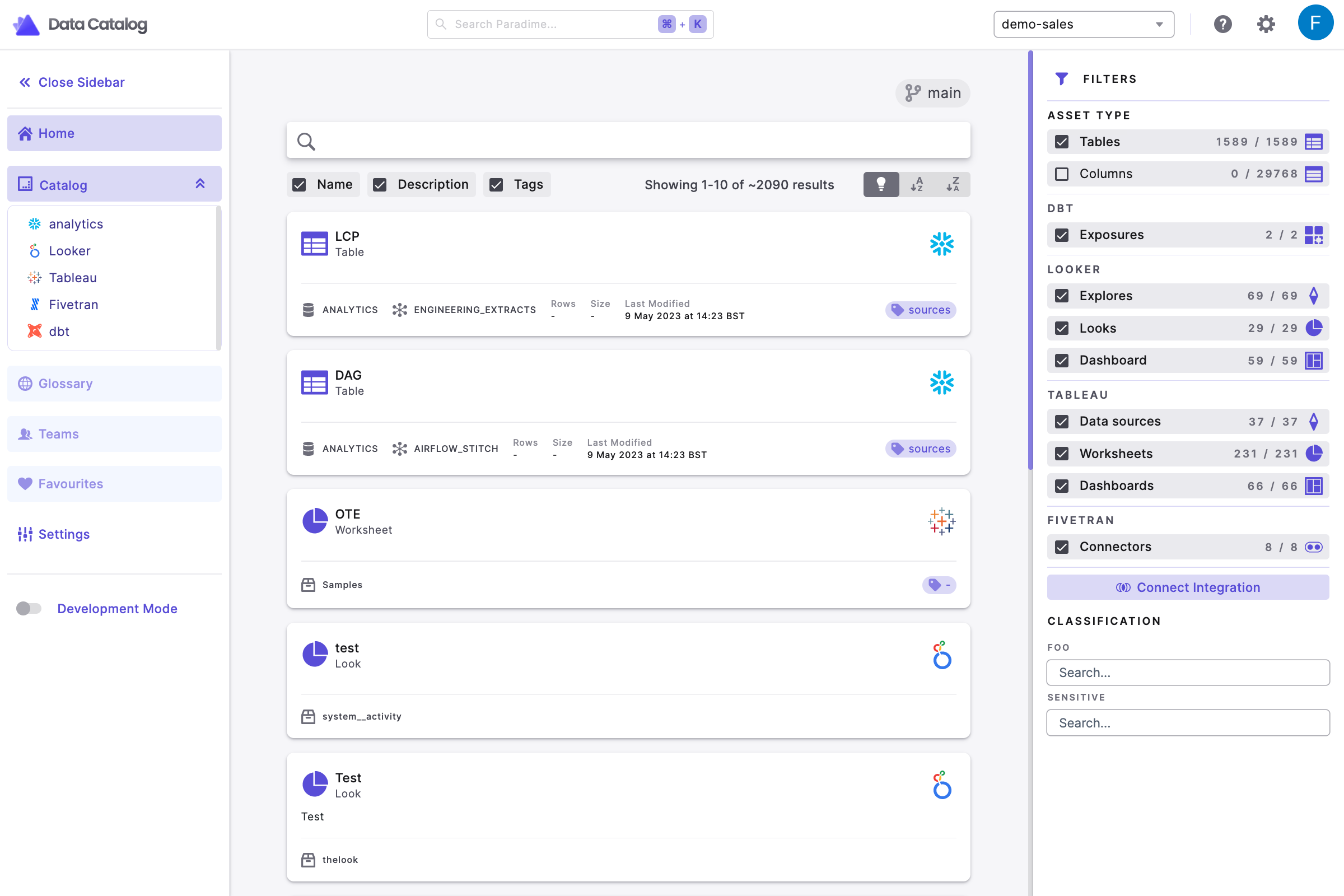Click the Paradime logo icon
The height and width of the screenshot is (896, 1344).
click(x=26, y=25)
